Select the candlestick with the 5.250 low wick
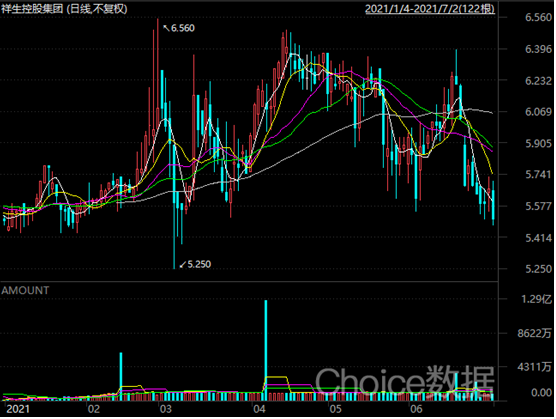This screenshot has width=556, height=419. [174, 204]
